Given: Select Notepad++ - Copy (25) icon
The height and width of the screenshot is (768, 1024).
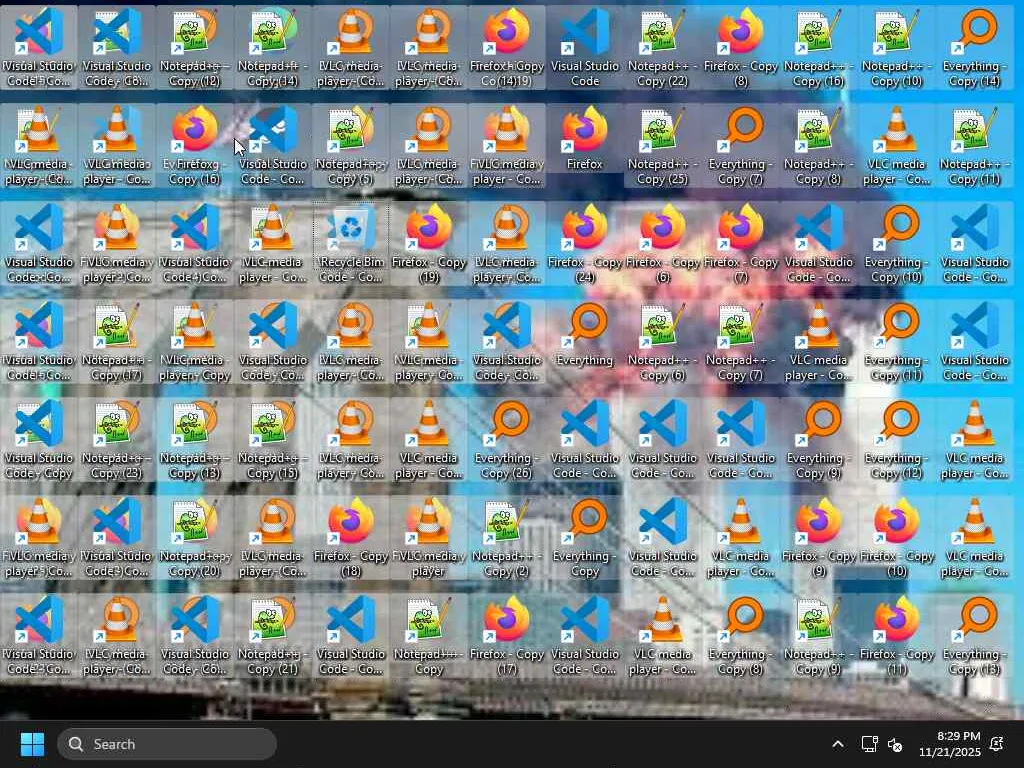Looking at the screenshot, I should [662, 146].
